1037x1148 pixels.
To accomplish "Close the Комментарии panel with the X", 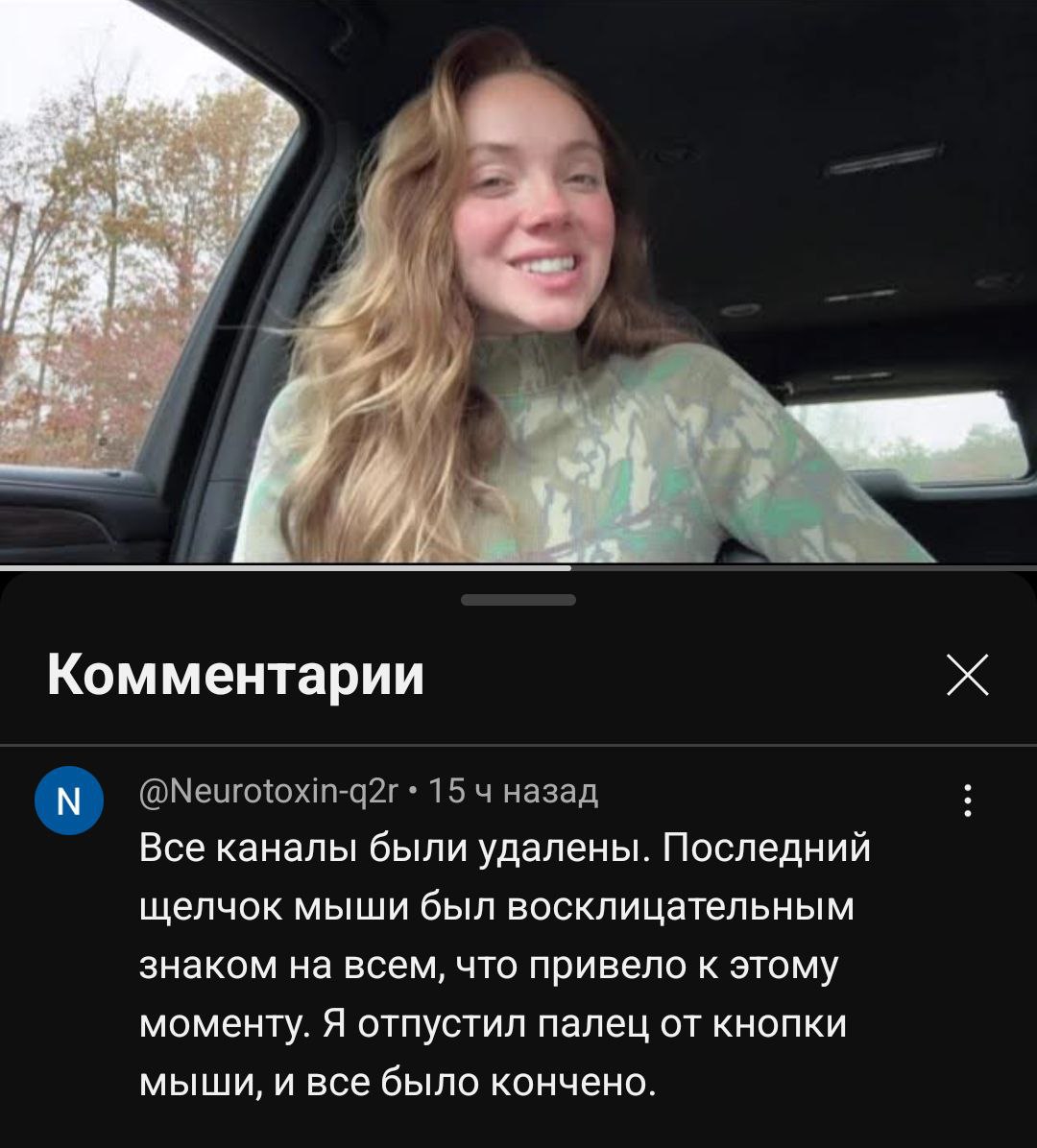I will tap(968, 674).
